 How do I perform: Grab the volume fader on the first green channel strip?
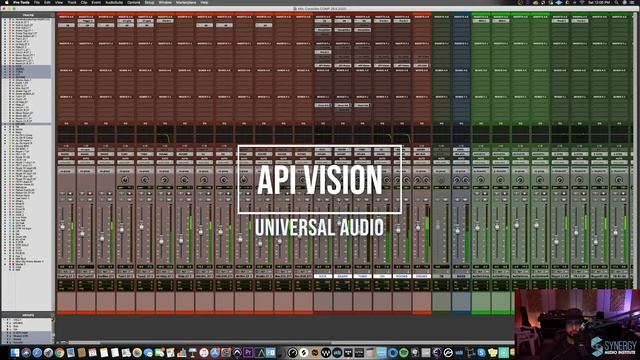[477, 227]
